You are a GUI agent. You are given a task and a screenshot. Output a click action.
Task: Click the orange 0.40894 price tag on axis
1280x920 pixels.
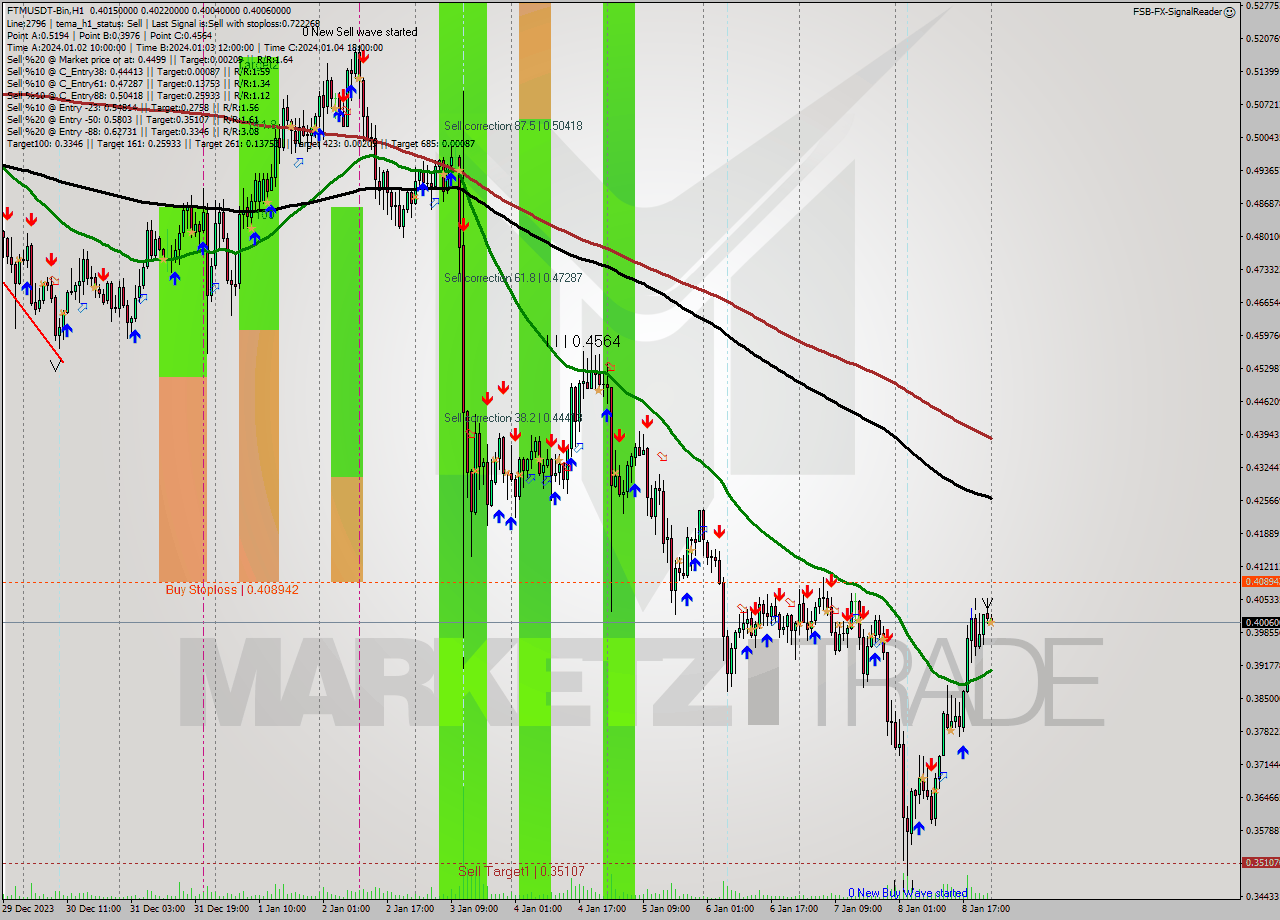[1260, 581]
